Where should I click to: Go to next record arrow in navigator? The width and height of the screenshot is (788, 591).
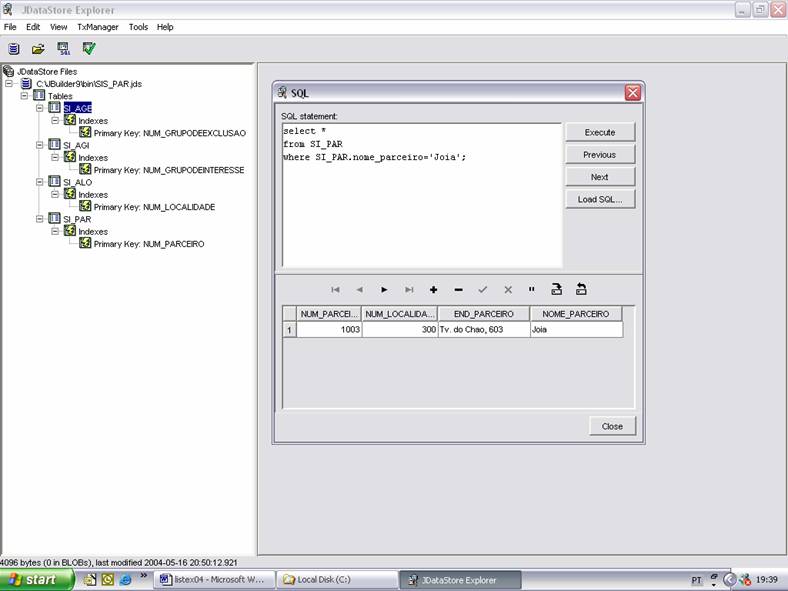click(x=384, y=289)
